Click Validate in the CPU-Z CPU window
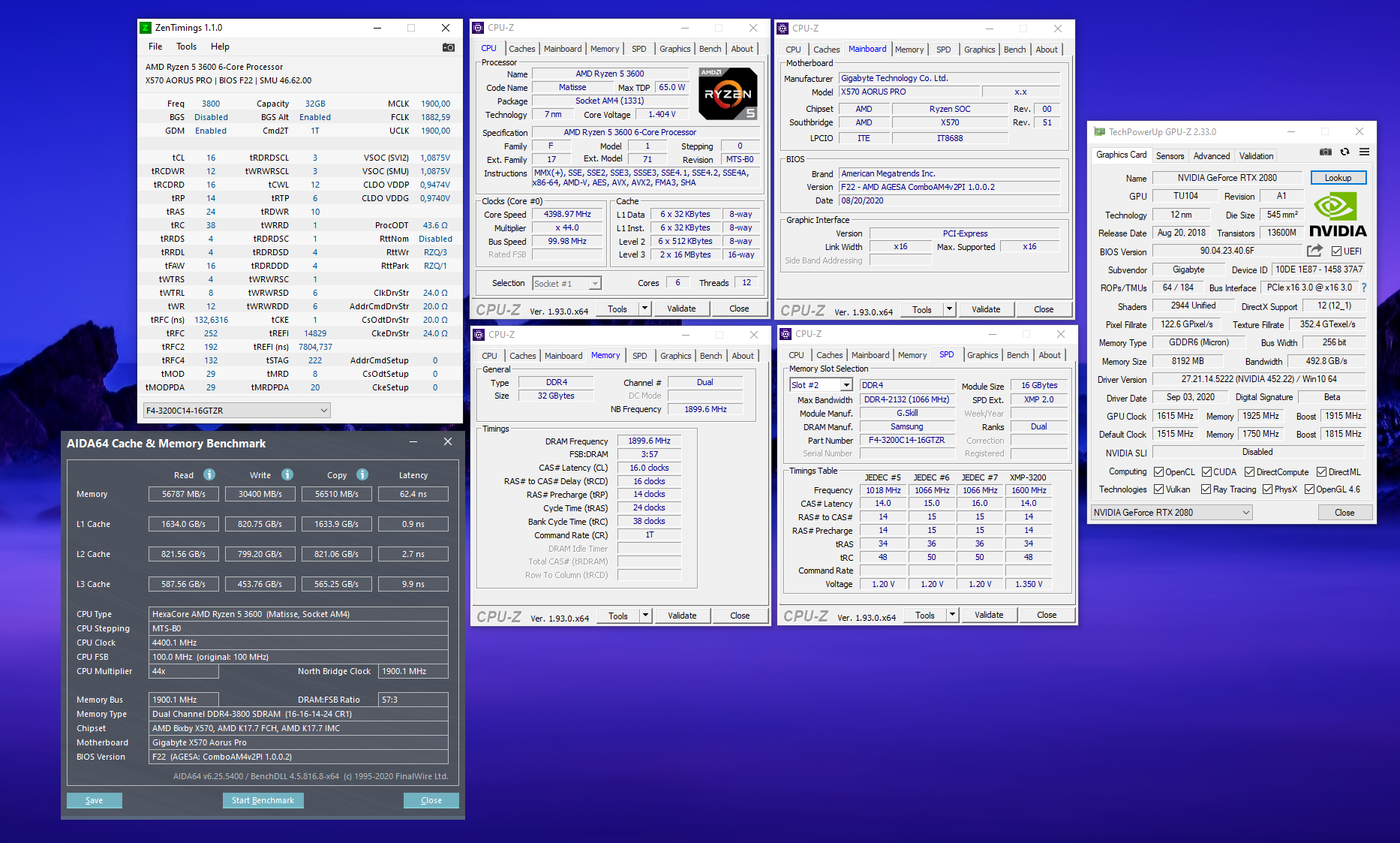This screenshot has height=843, width=1400. [681, 309]
